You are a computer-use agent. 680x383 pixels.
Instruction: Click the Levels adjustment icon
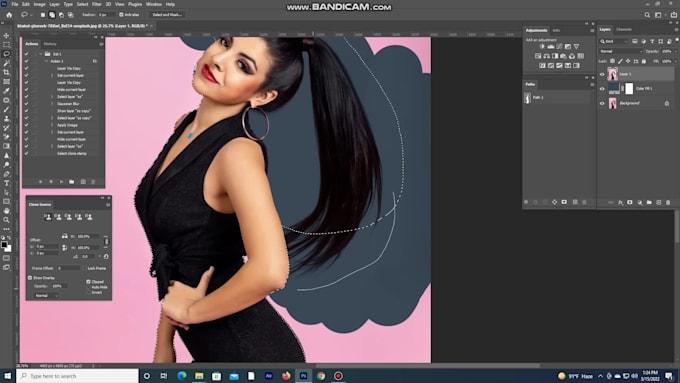(x=551, y=46)
